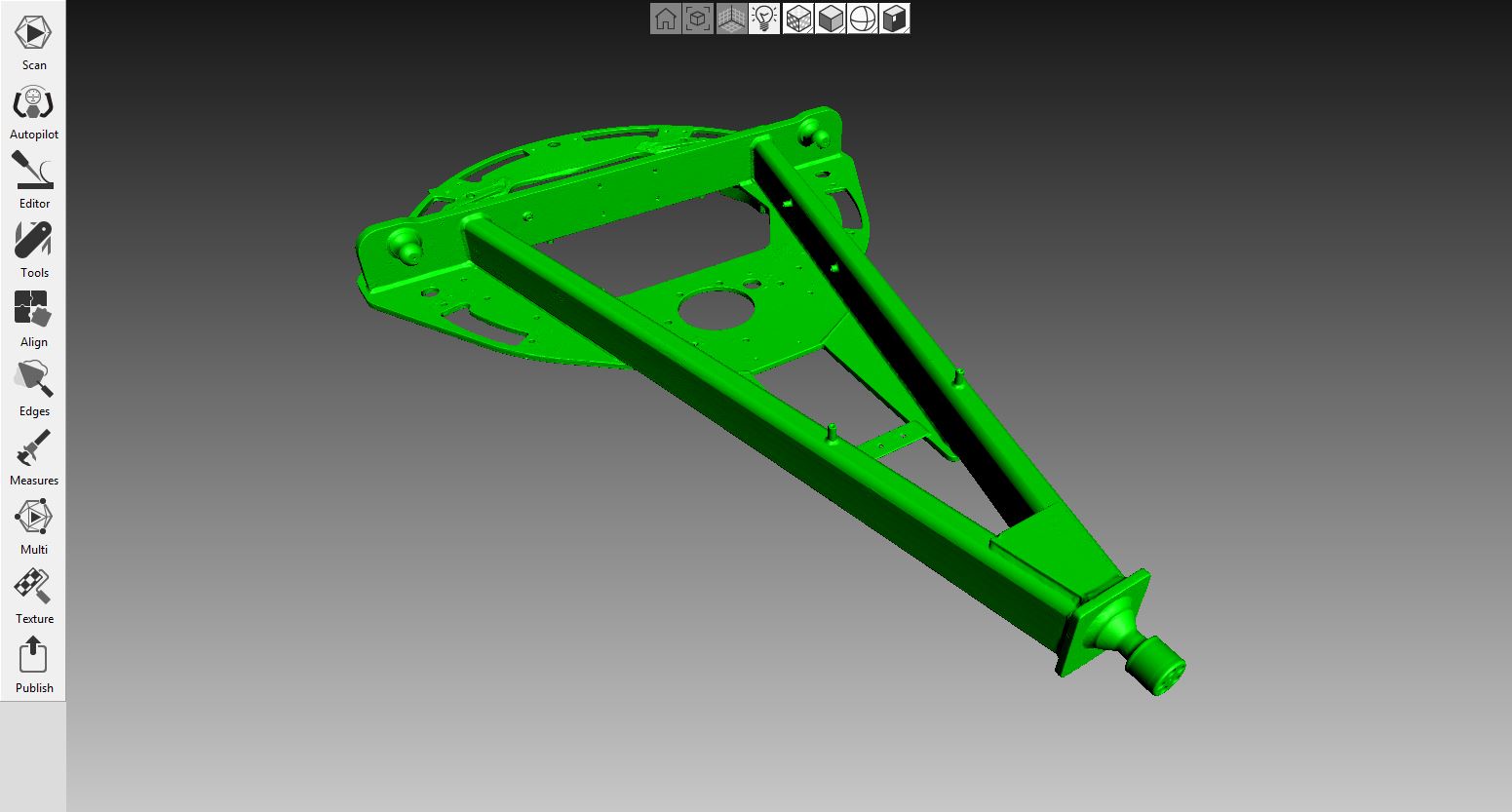Toggle the light bulb lighting option

[764, 19]
